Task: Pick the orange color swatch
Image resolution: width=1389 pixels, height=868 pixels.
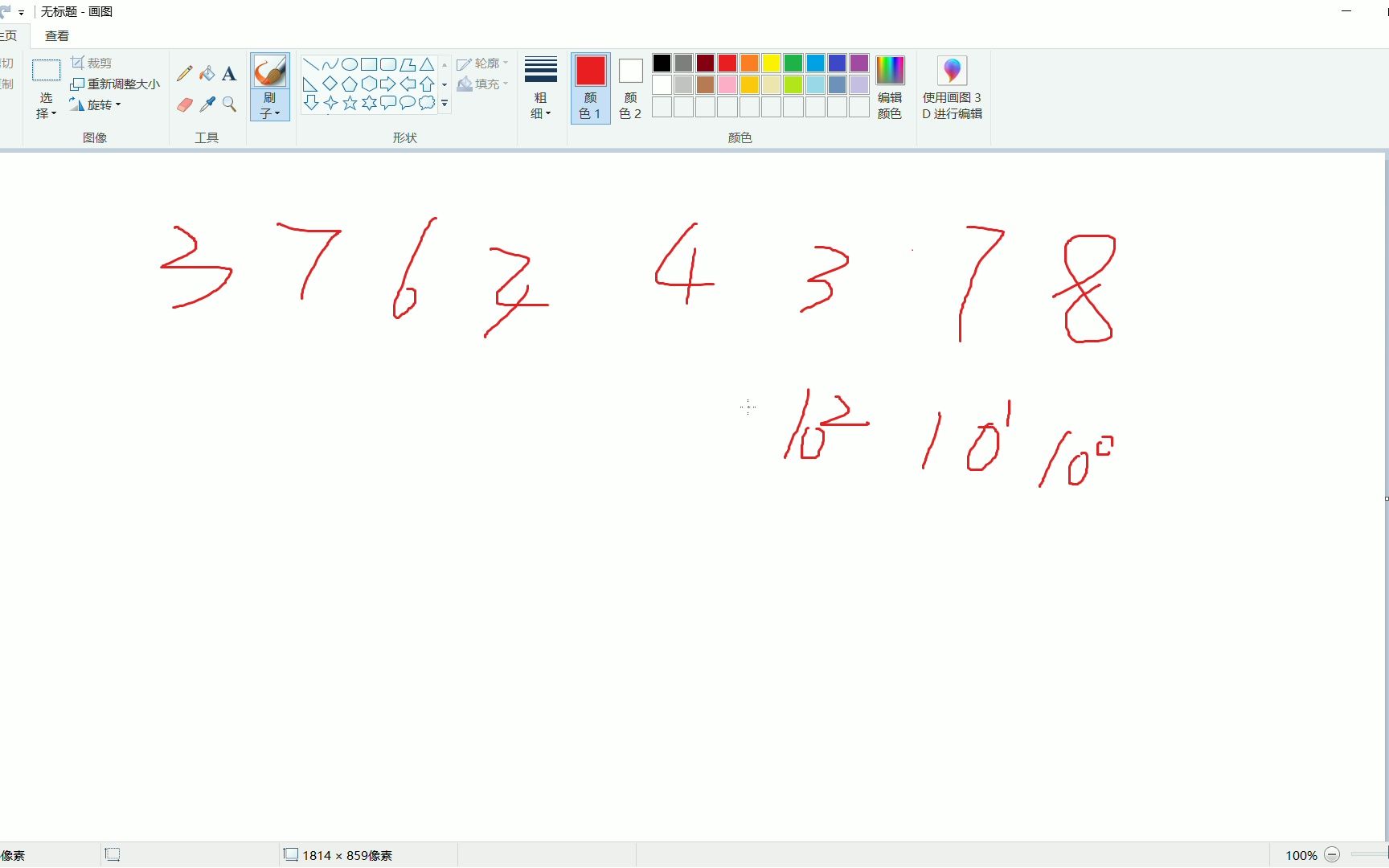Action: tap(749, 63)
